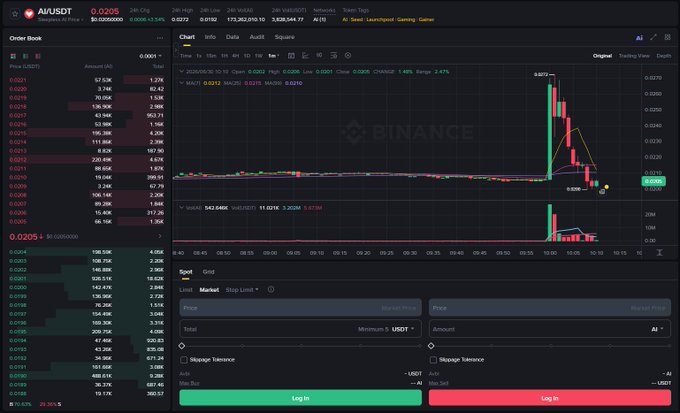
Task: Expand chart to fullscreen with arrows icon
Action: coord(654,37)
